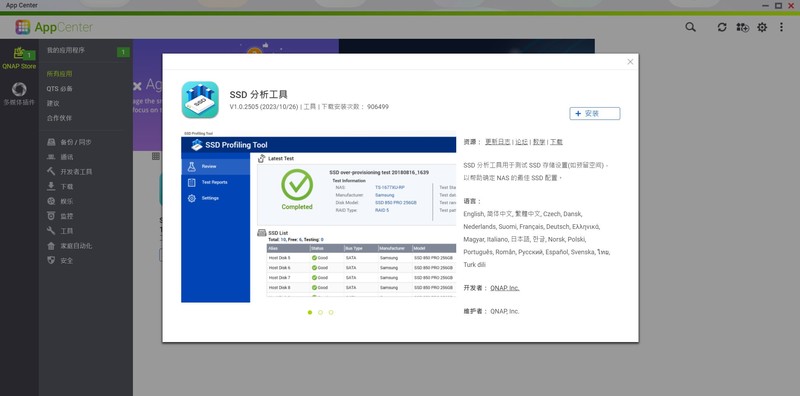The image size is (800, 396).
Task: Click the 安装 install button
Action: (595, 113)
